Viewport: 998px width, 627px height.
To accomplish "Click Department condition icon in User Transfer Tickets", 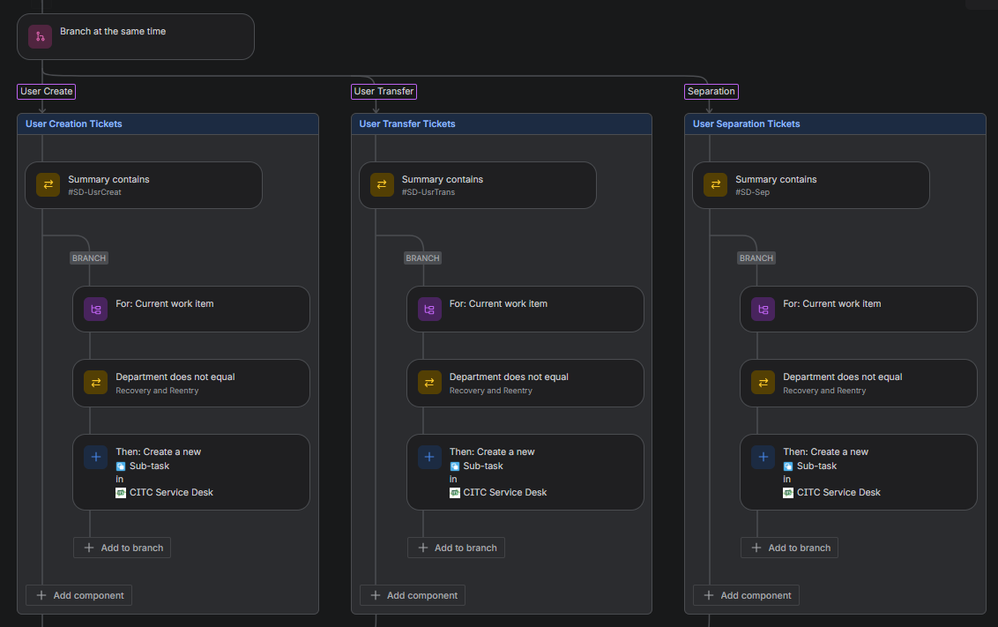I will point(430,383).
